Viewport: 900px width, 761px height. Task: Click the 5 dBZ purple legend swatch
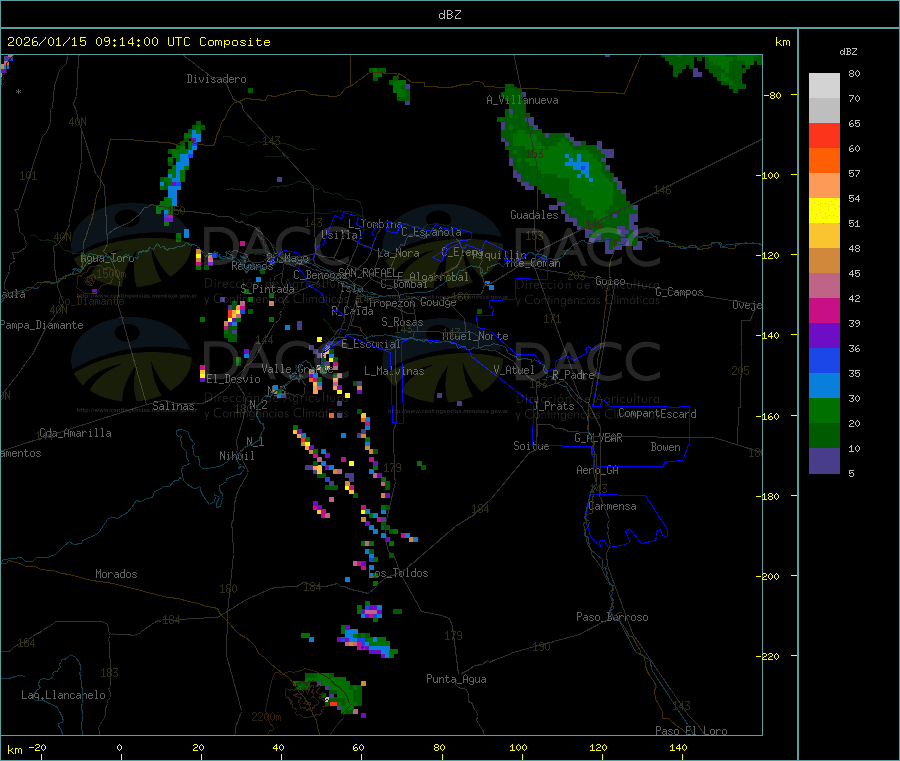tap(824, 461)
